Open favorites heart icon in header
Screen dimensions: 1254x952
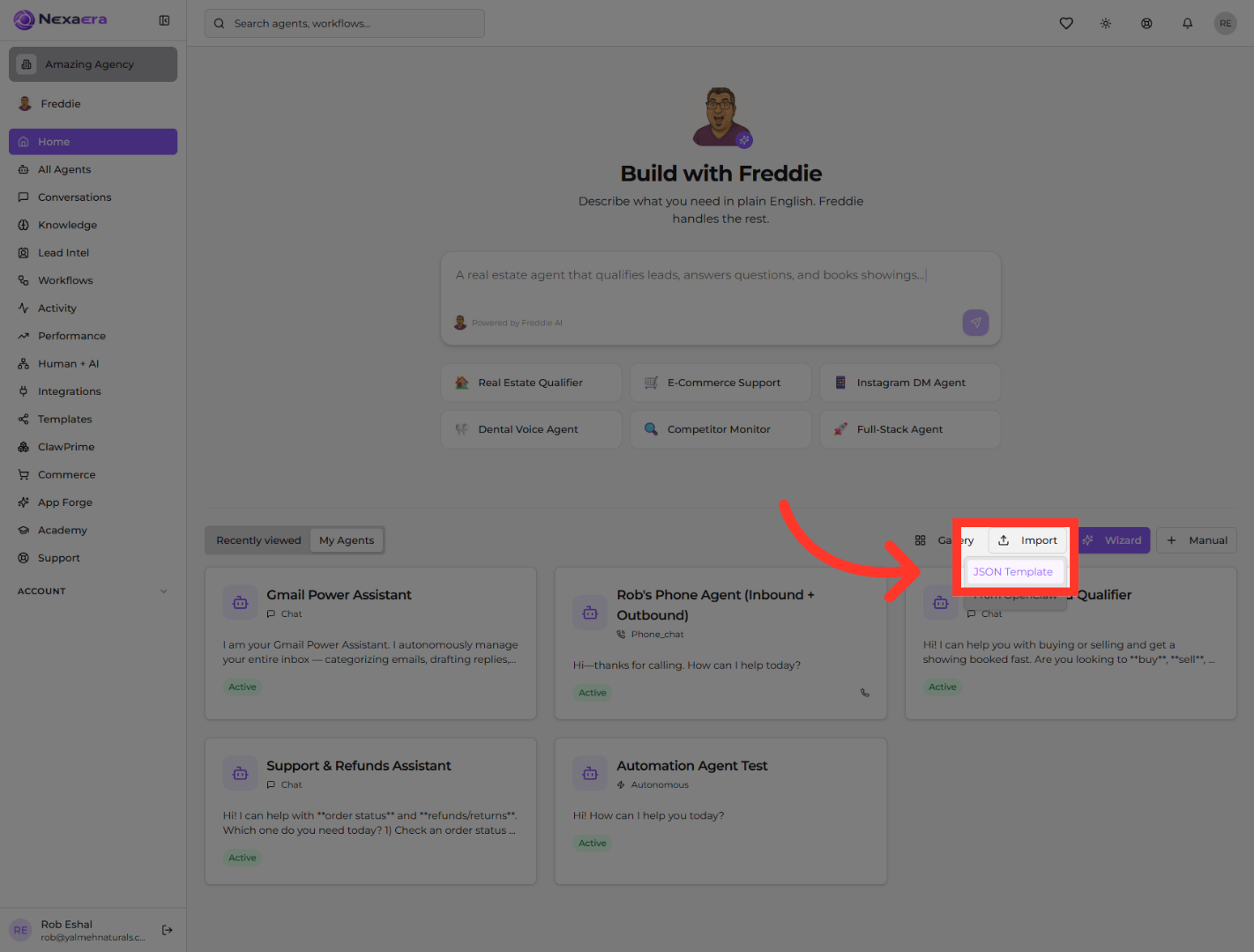(x=1066, y=24)
